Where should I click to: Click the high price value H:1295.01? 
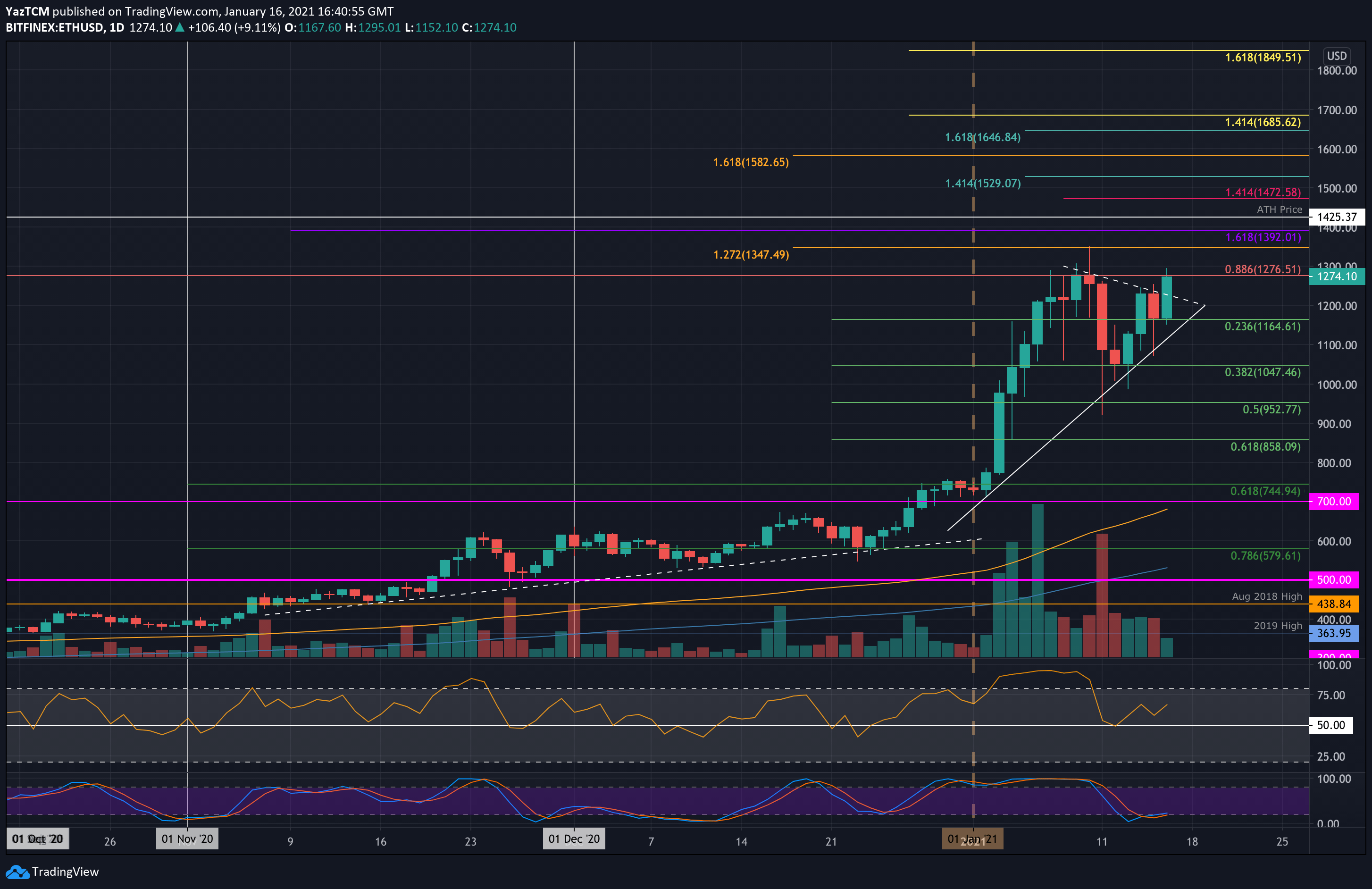pyautogui.click(x=372, y=28)
